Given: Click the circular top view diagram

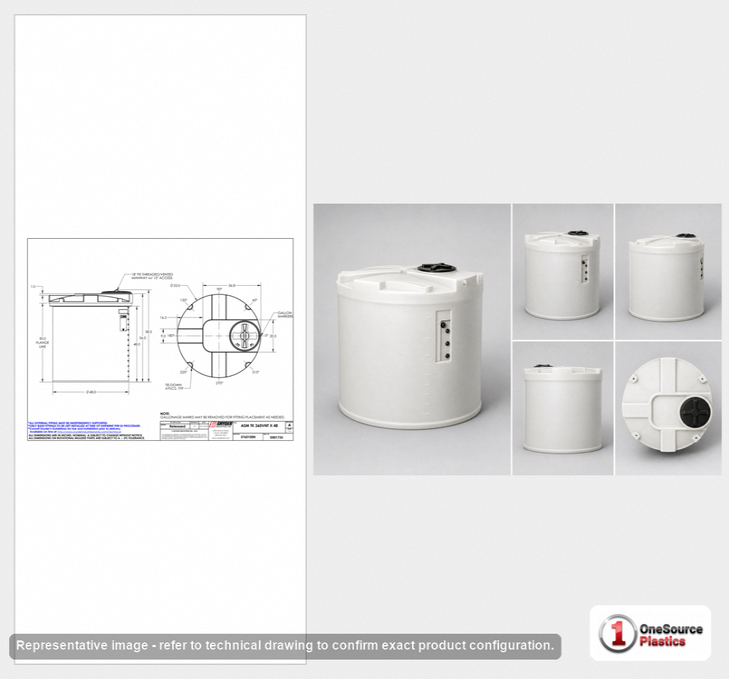Looking at the screenshot, I should [x=219, y=335].
